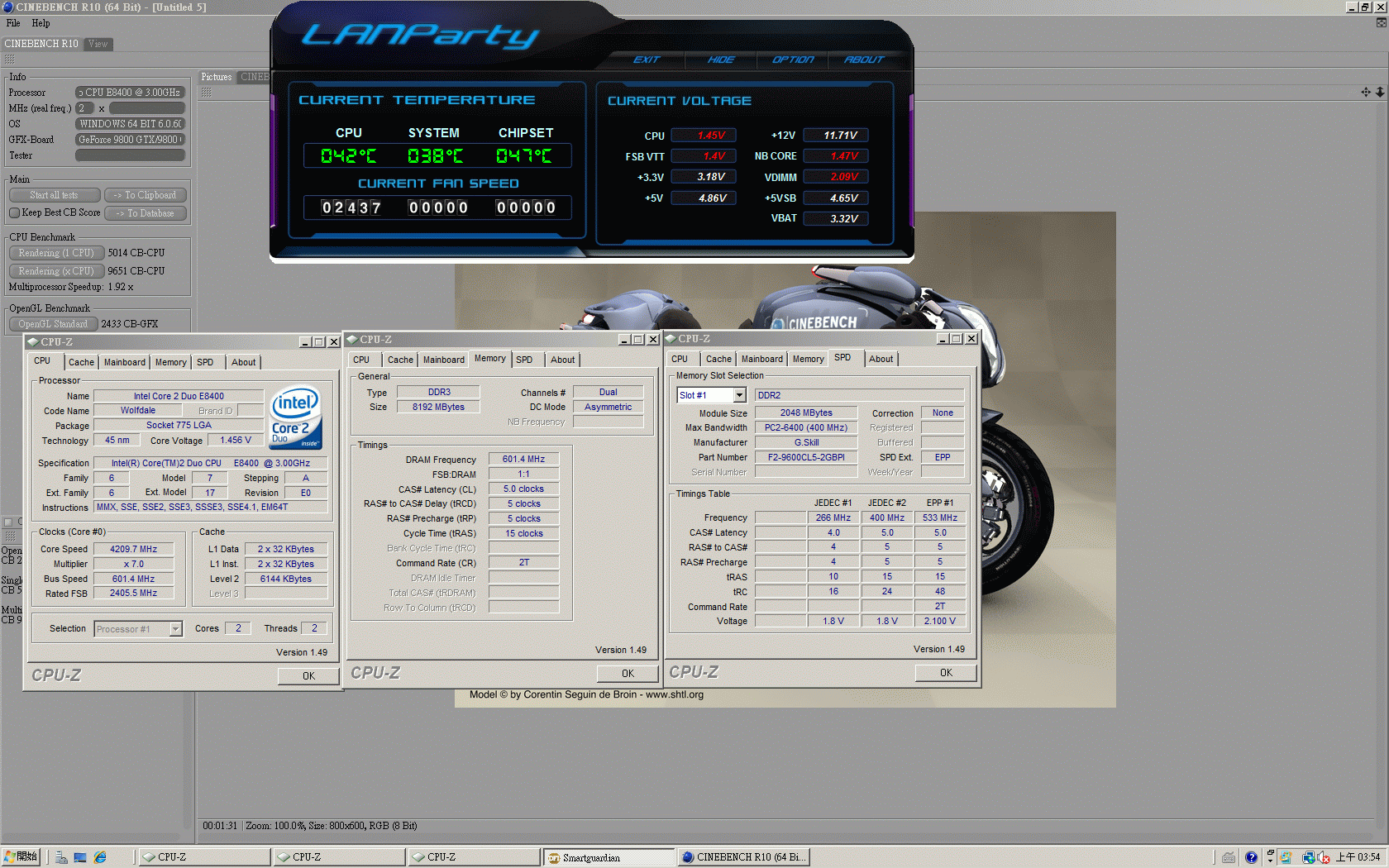The height and width of the screenshot is (868, 1389).
Task: Open the network connection tray icon
Action: pos(1308,857)
